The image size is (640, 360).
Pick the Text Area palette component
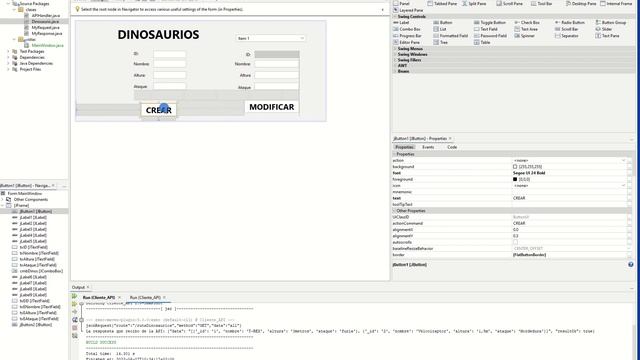526,29
